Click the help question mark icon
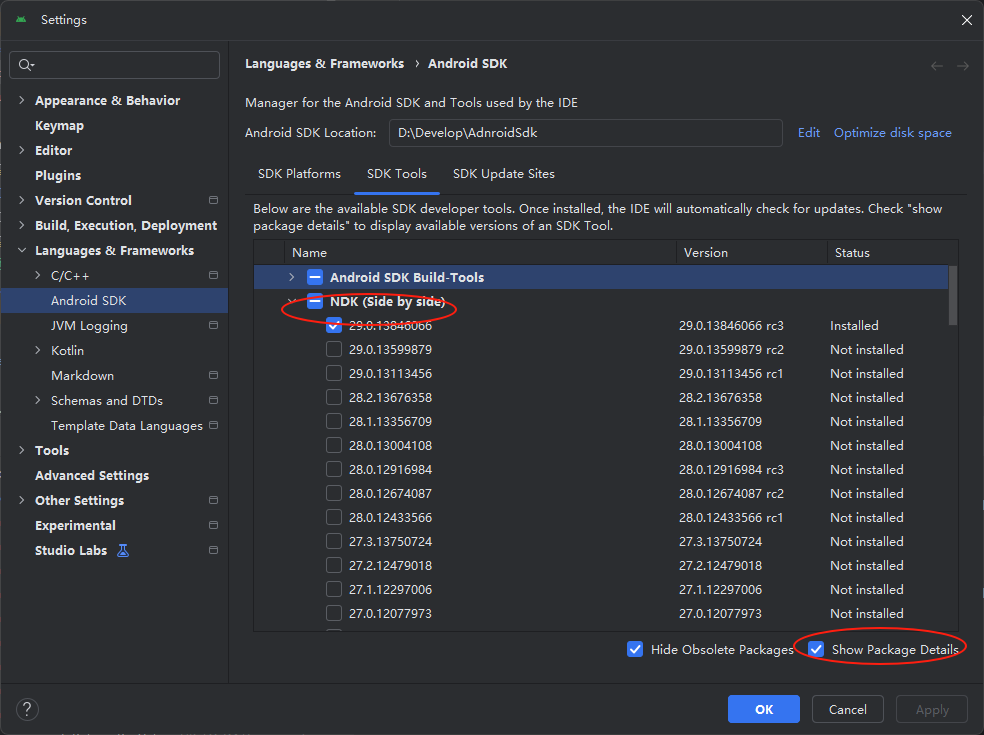 27,709
